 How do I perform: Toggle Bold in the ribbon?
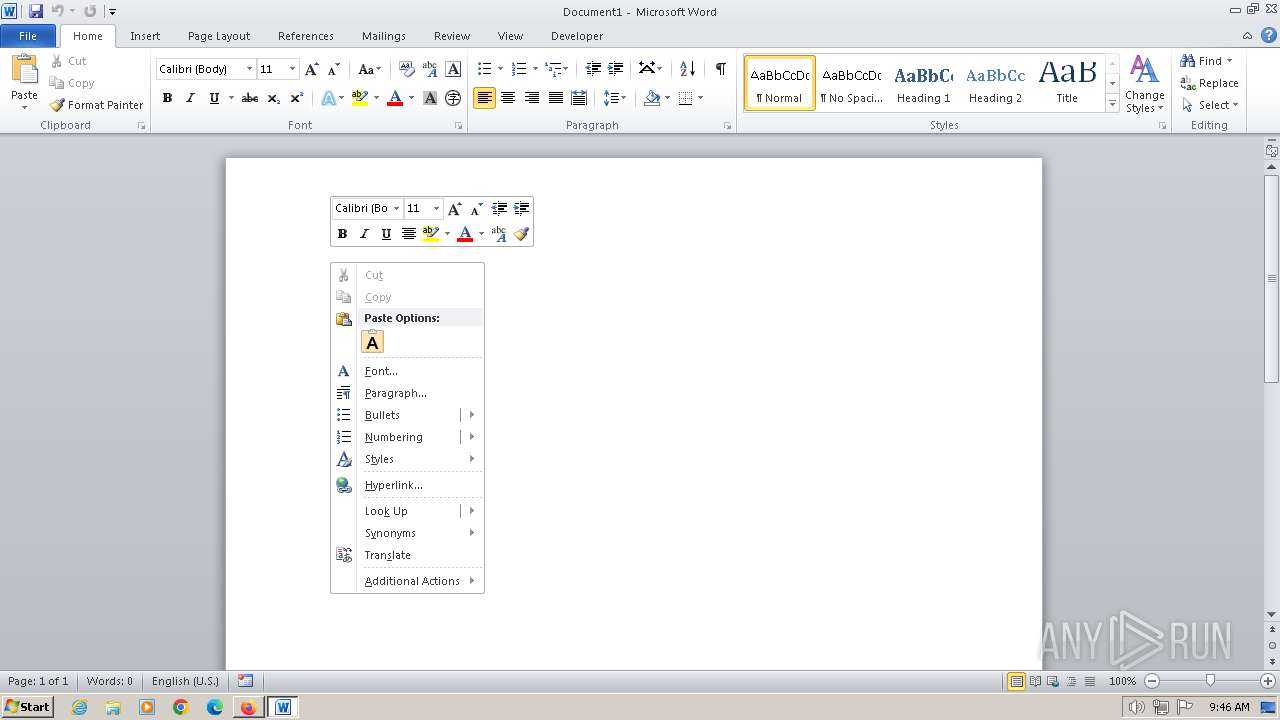coord(167,98)
